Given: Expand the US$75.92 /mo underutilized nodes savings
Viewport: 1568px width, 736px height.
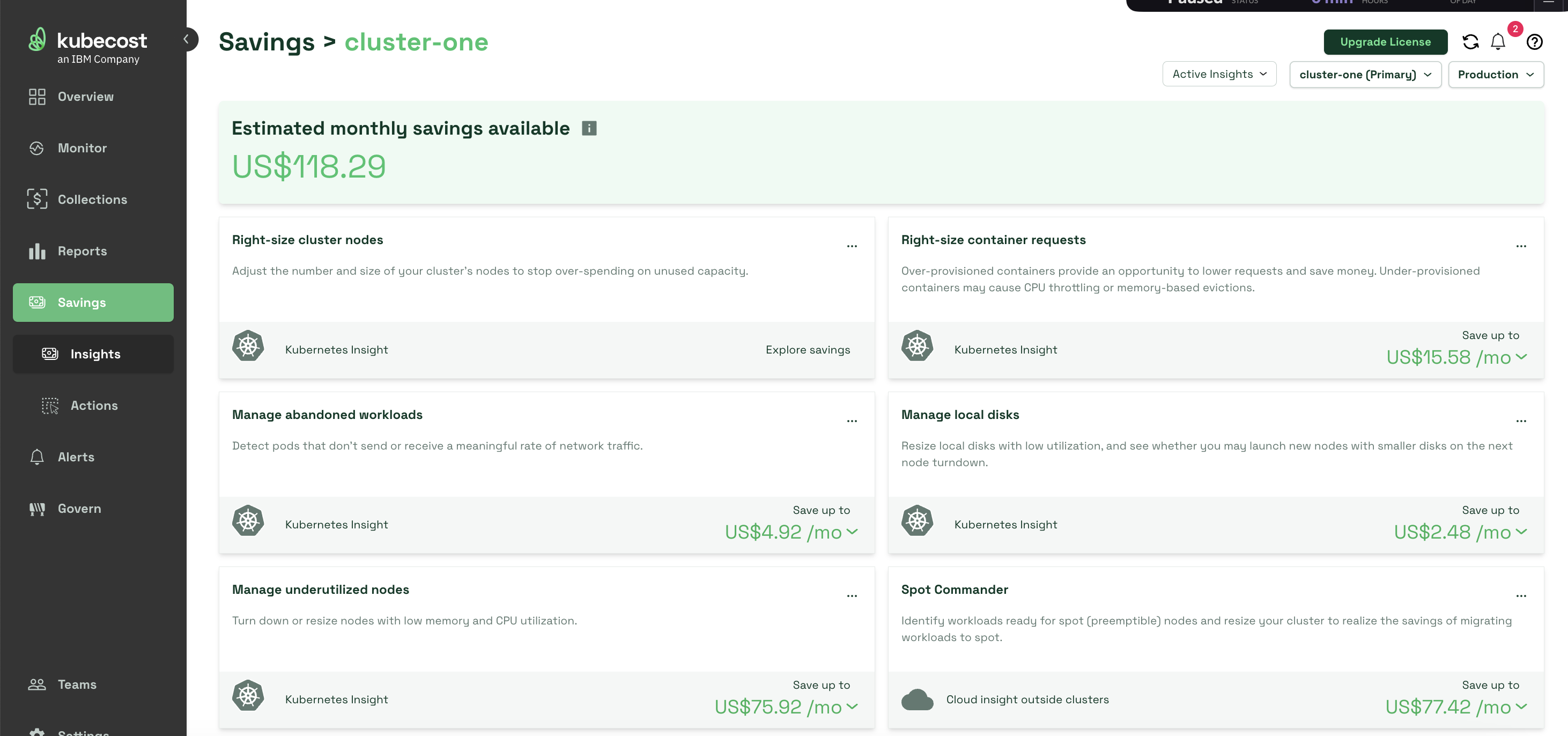Looking at the screenshot, I should point(852,706).
